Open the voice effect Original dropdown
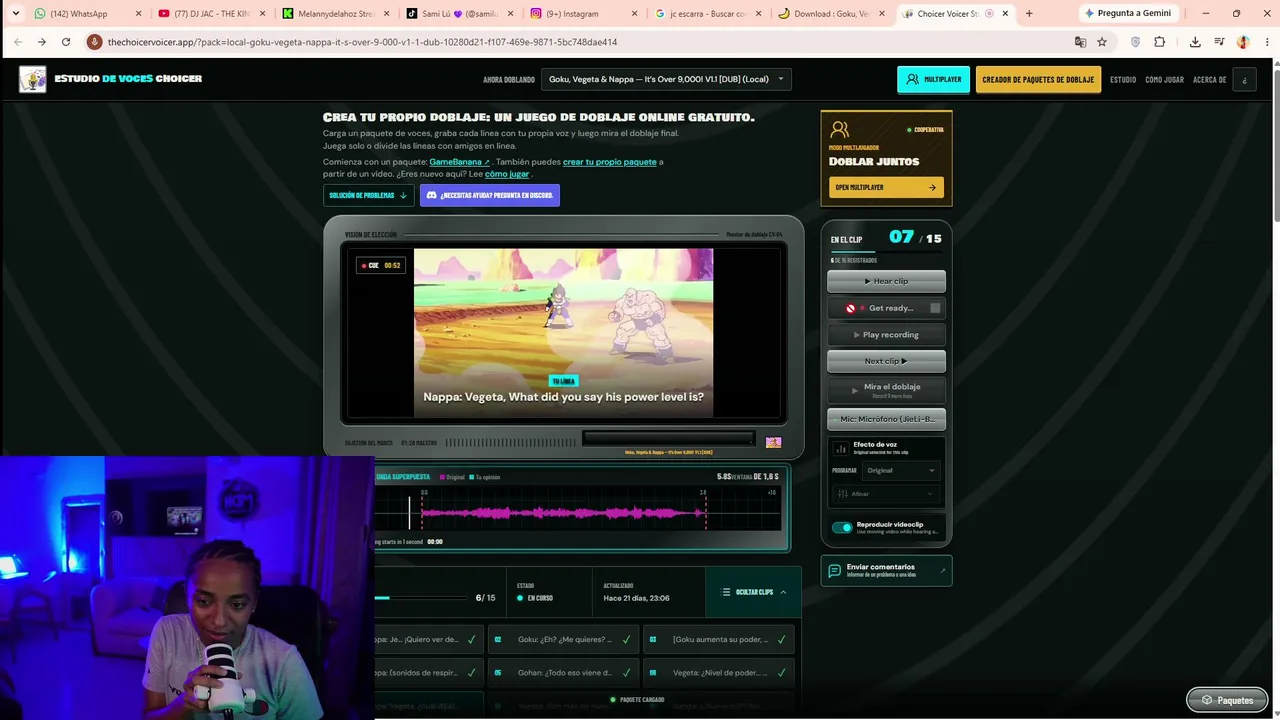The width and height of the screenshot is (1280, 720). (900, 470)
